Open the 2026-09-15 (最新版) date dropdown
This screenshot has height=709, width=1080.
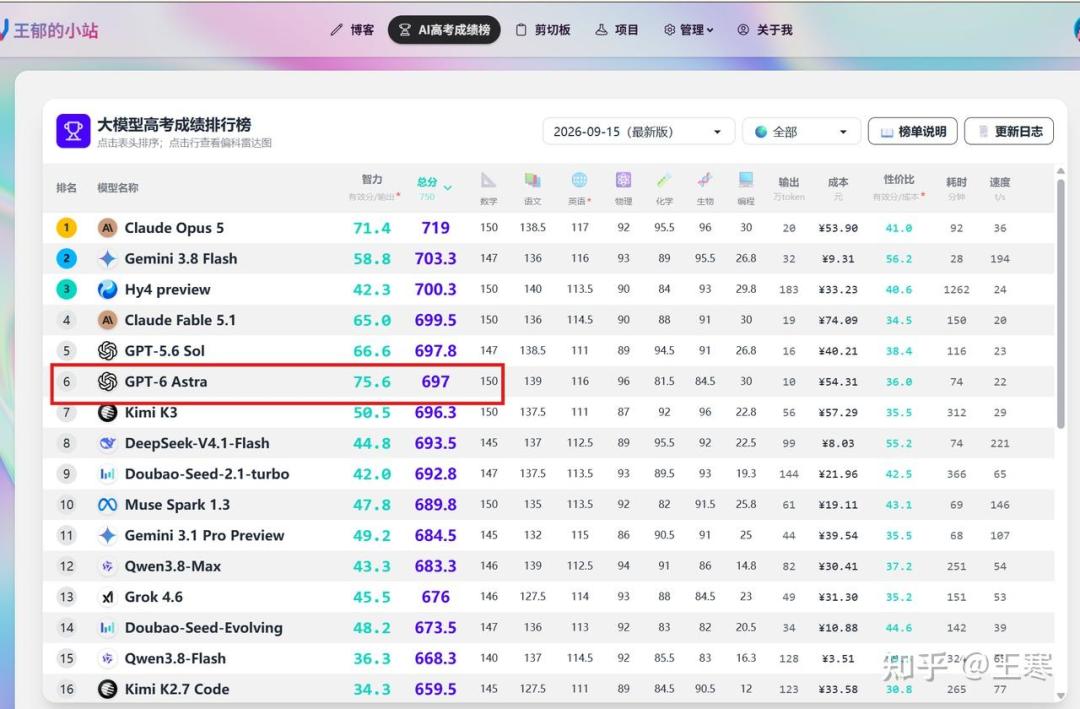pyautogui.click(x=638, y=132)
